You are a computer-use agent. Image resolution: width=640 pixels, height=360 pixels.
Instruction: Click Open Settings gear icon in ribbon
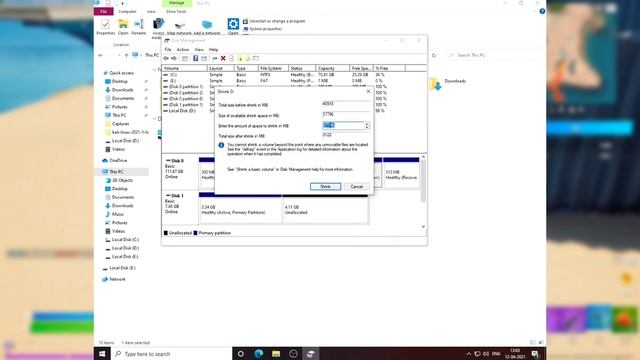pos(233,24)
